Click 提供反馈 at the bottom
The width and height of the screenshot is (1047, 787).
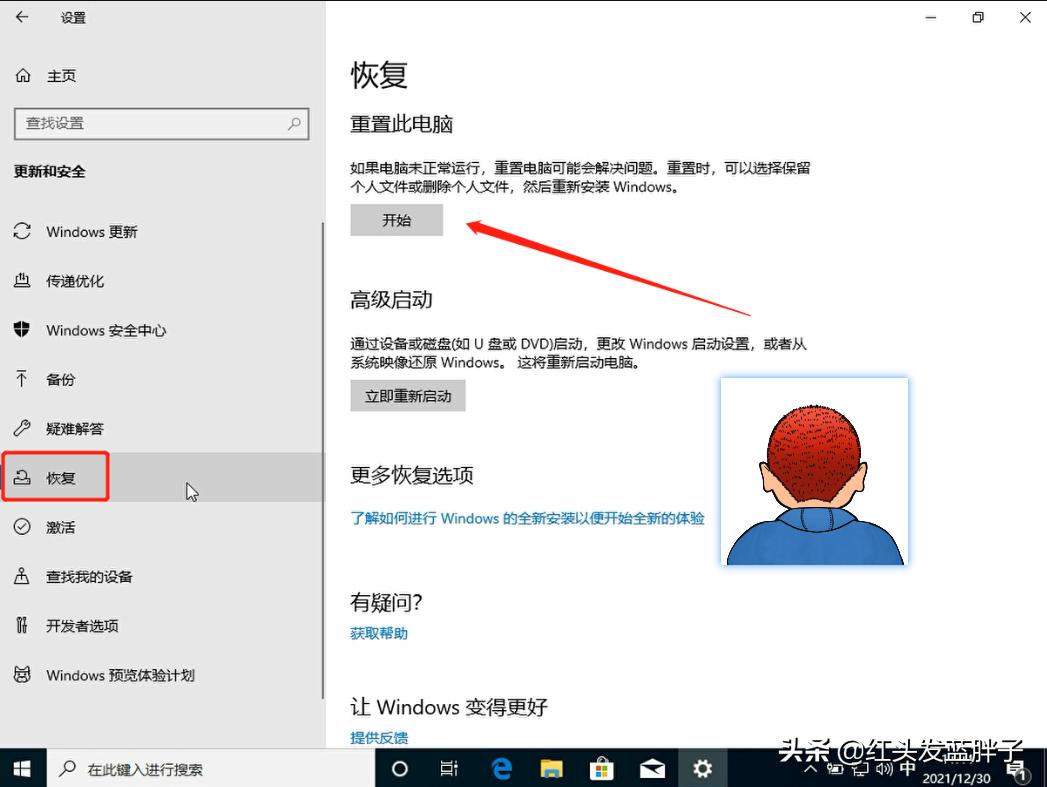pyautogui.click(x=378, y=737)
